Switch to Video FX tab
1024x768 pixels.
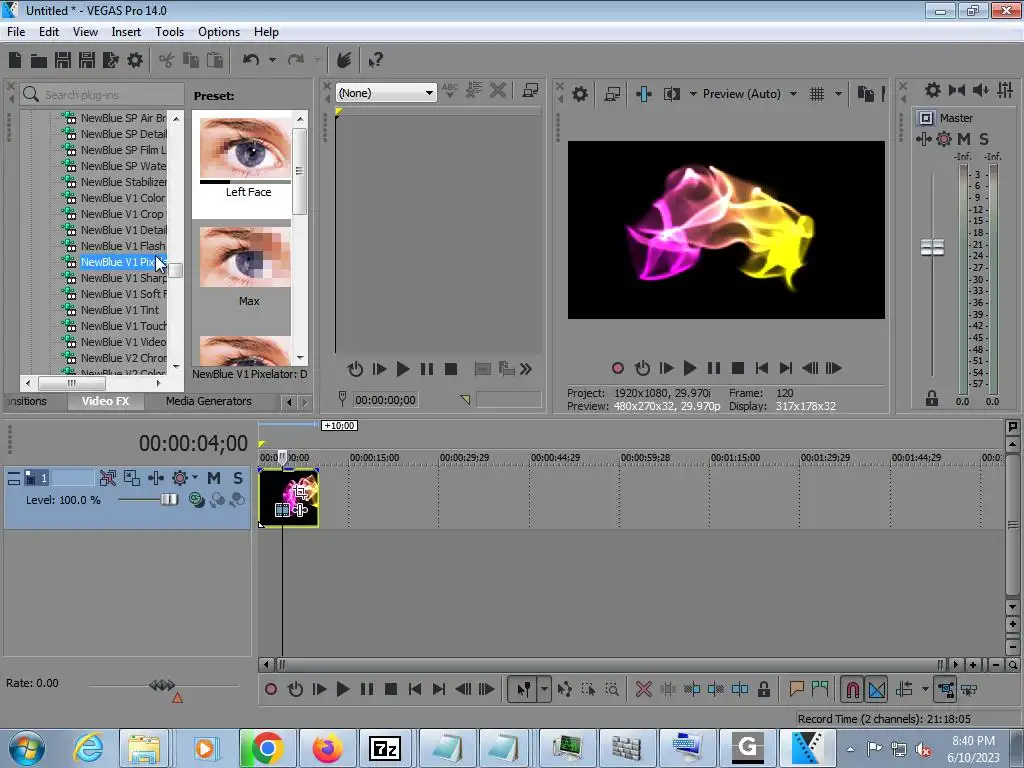coord(105,401)
